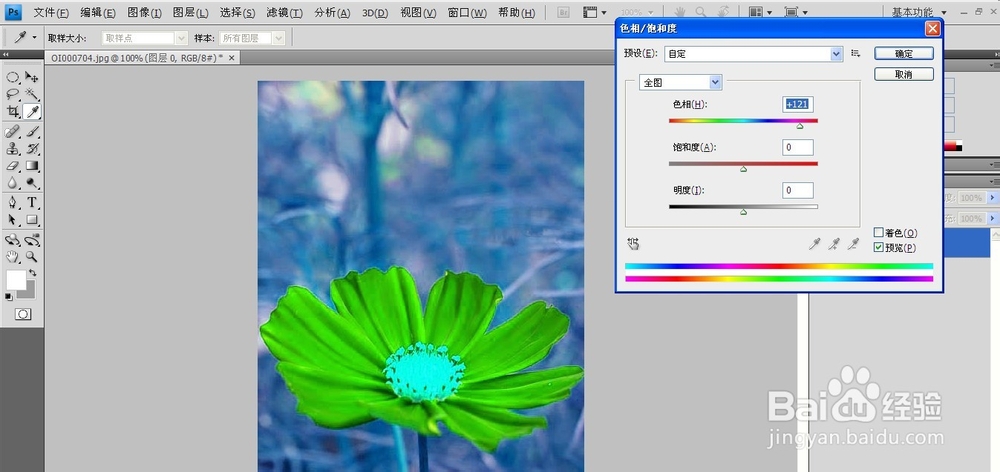The height and width of the screenshot is (472, 1000).
Task: Open preset options menu icon beside 预设
Action: (x=856, y=54)
